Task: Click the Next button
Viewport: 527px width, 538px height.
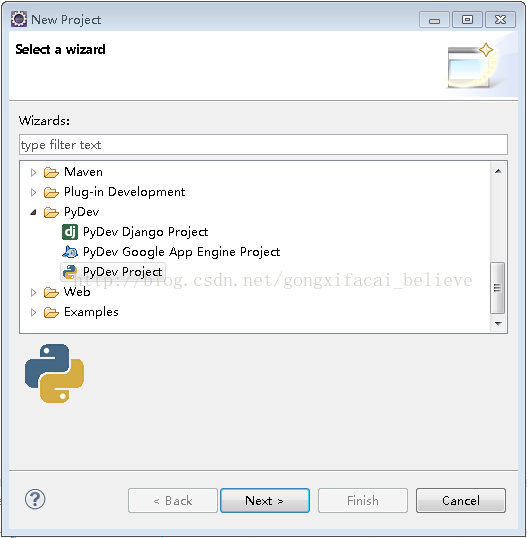Action: [x=265, y=501]
